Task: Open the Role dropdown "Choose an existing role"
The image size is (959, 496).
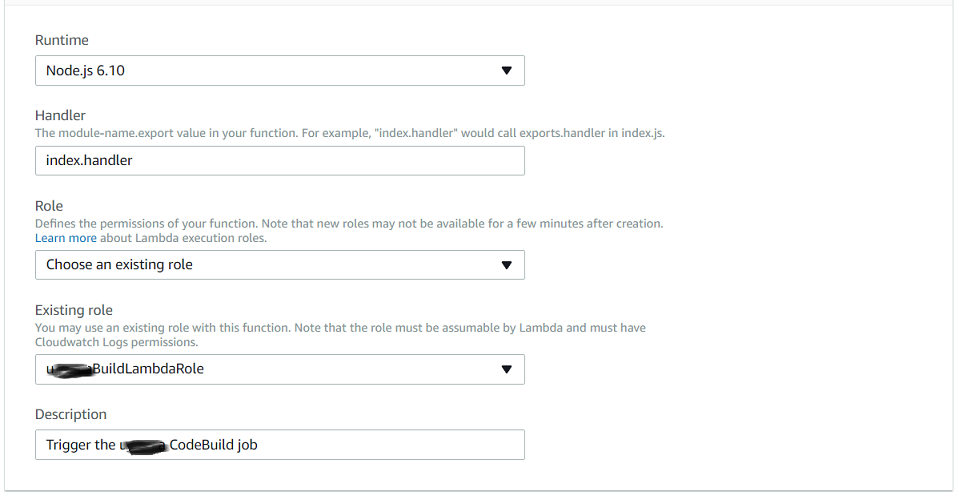Action: click(x=279, y=265)
